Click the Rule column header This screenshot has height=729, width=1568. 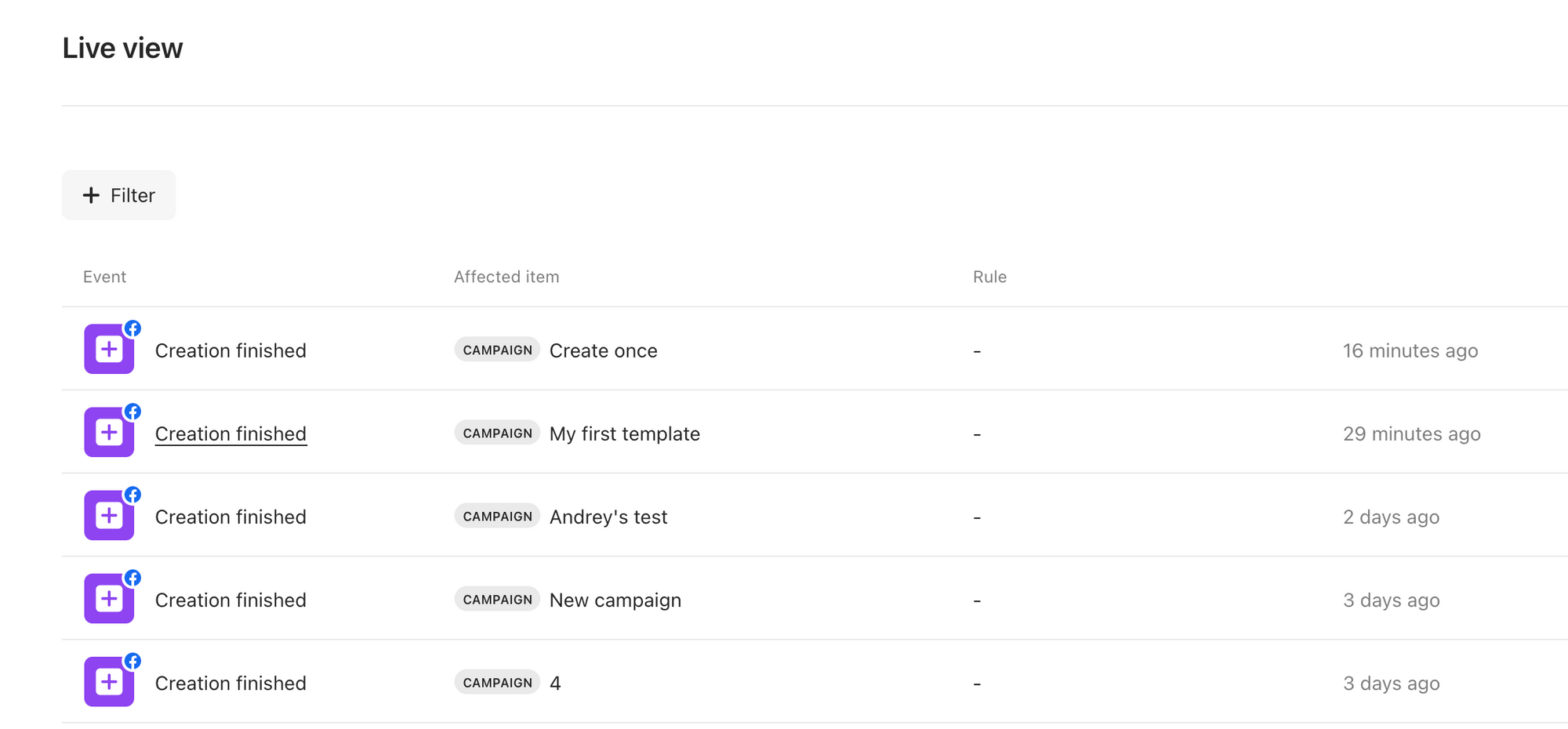989,277
